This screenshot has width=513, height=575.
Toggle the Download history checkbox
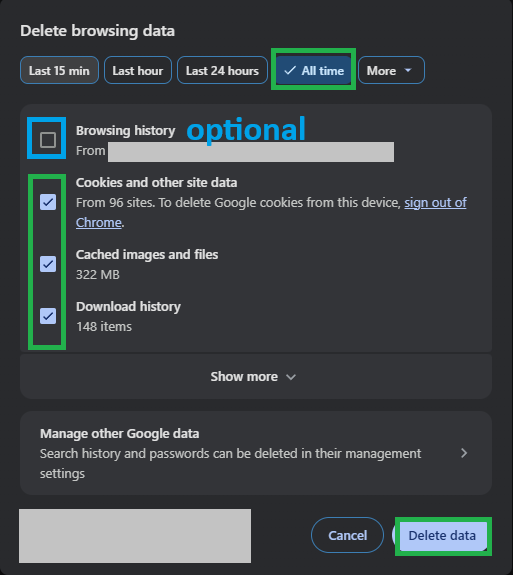48,316
